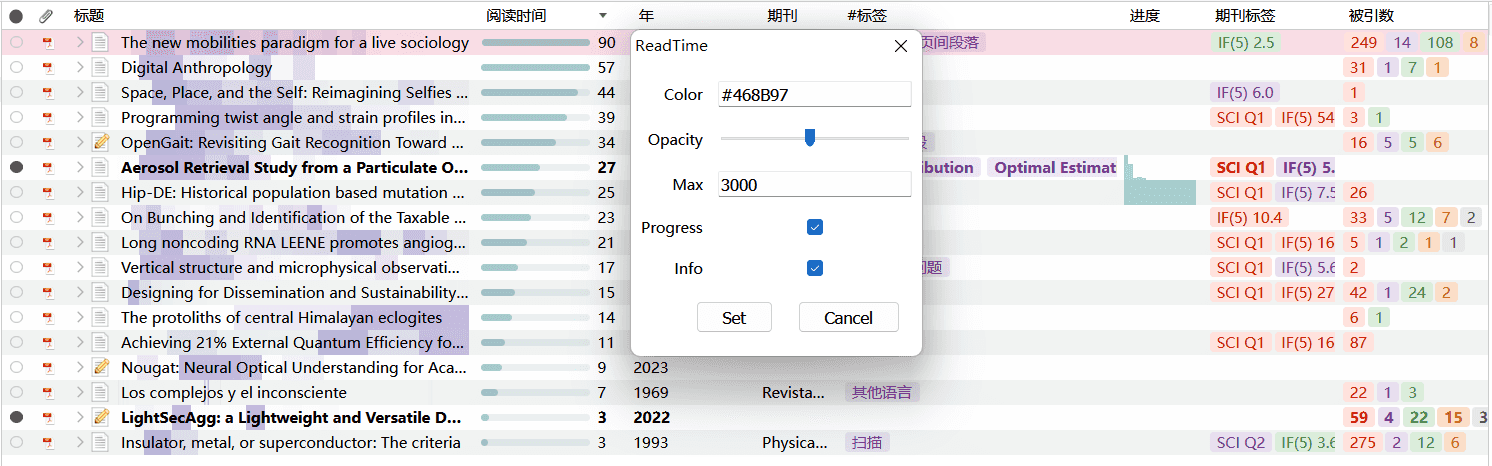Image resolution: width=1492 pixels, height=466 pixels.
Task: Sort by the 被引数 column header
Action: (1371, 16)
